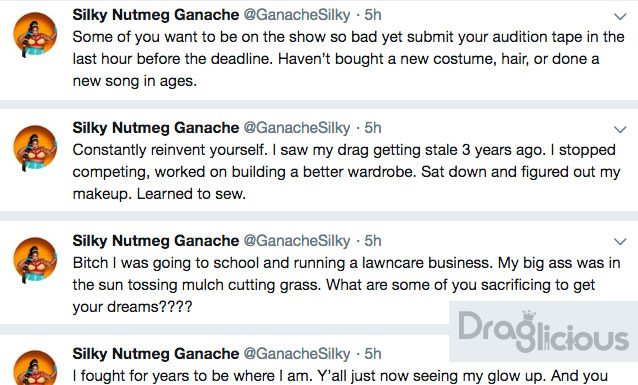Open Silky Nutmeg Ganache name on fourth tweet
This screenshot has width=638, height=385.
click(x=155, y=354)
